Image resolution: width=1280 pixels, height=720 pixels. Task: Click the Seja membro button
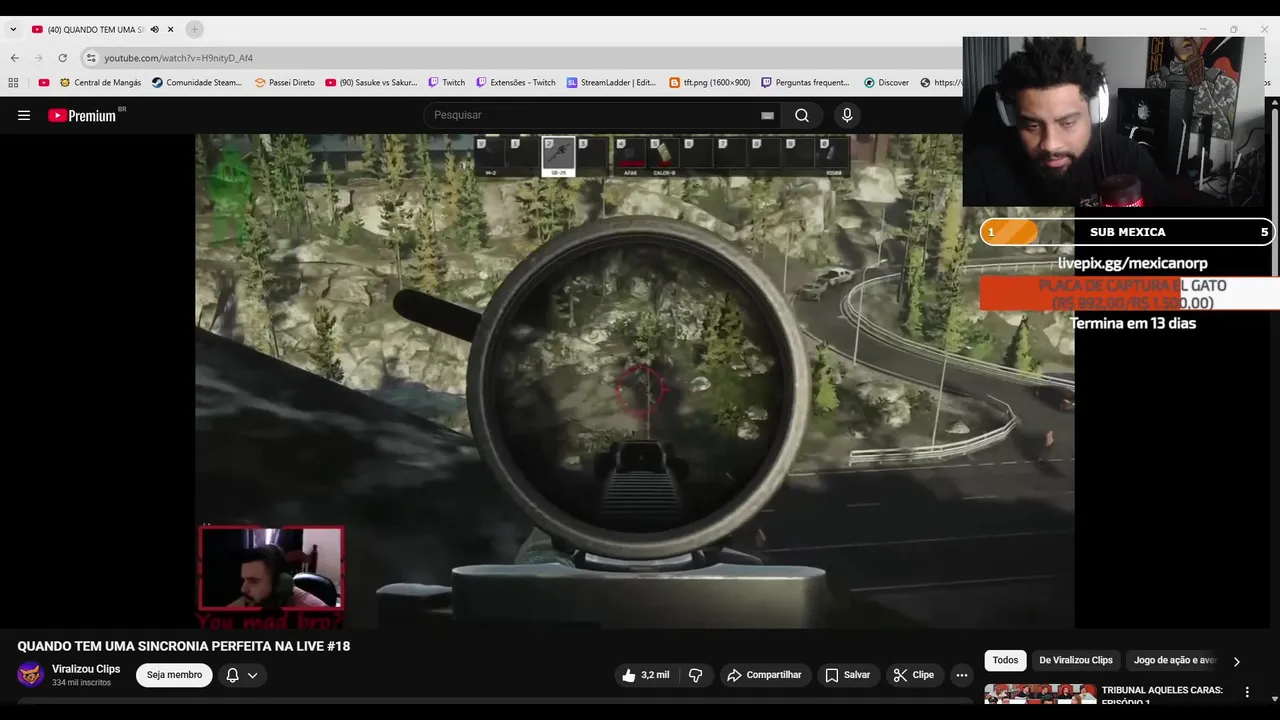174,675
